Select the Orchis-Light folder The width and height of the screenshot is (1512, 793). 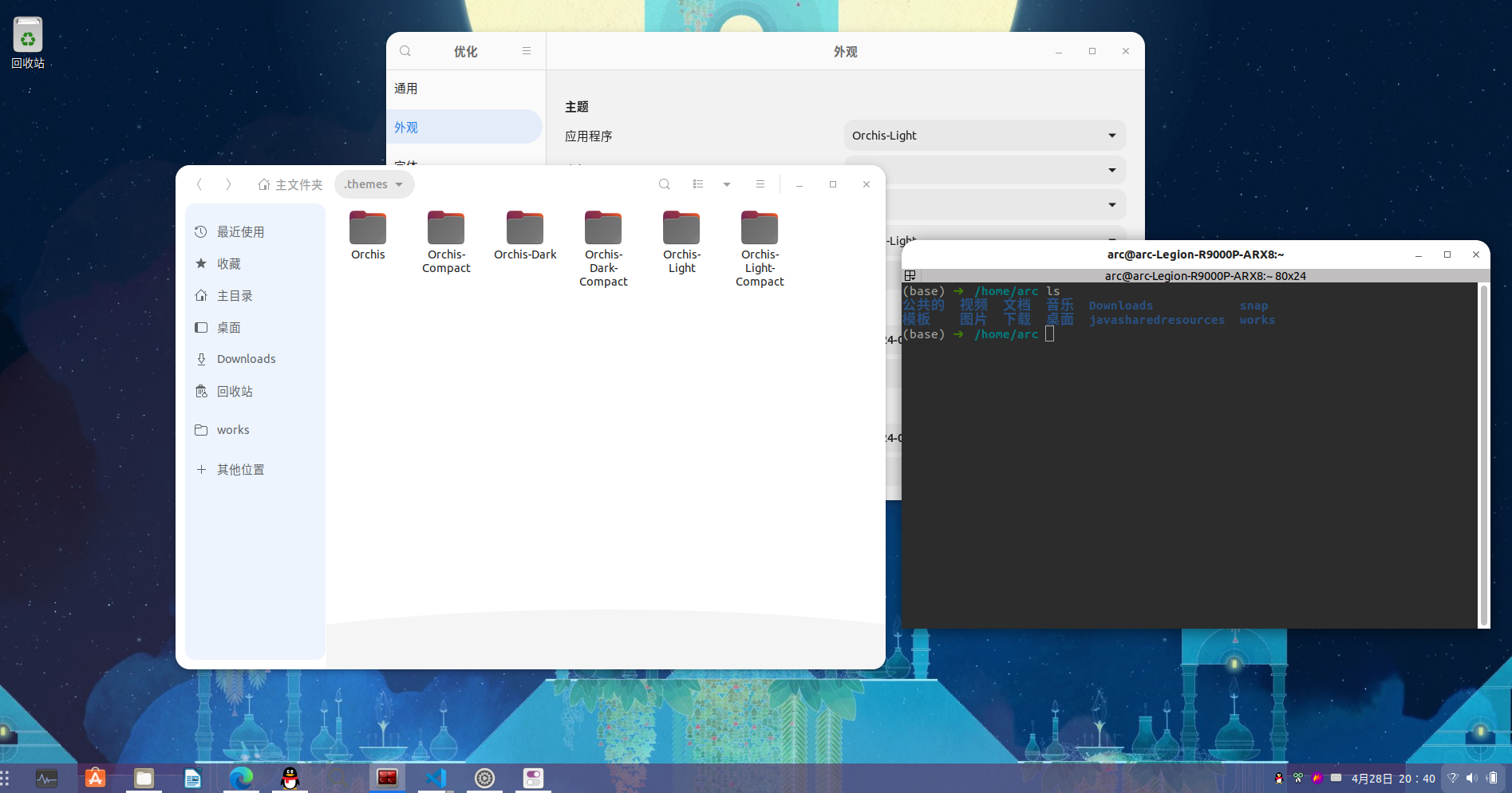click(x=681, y=242)
